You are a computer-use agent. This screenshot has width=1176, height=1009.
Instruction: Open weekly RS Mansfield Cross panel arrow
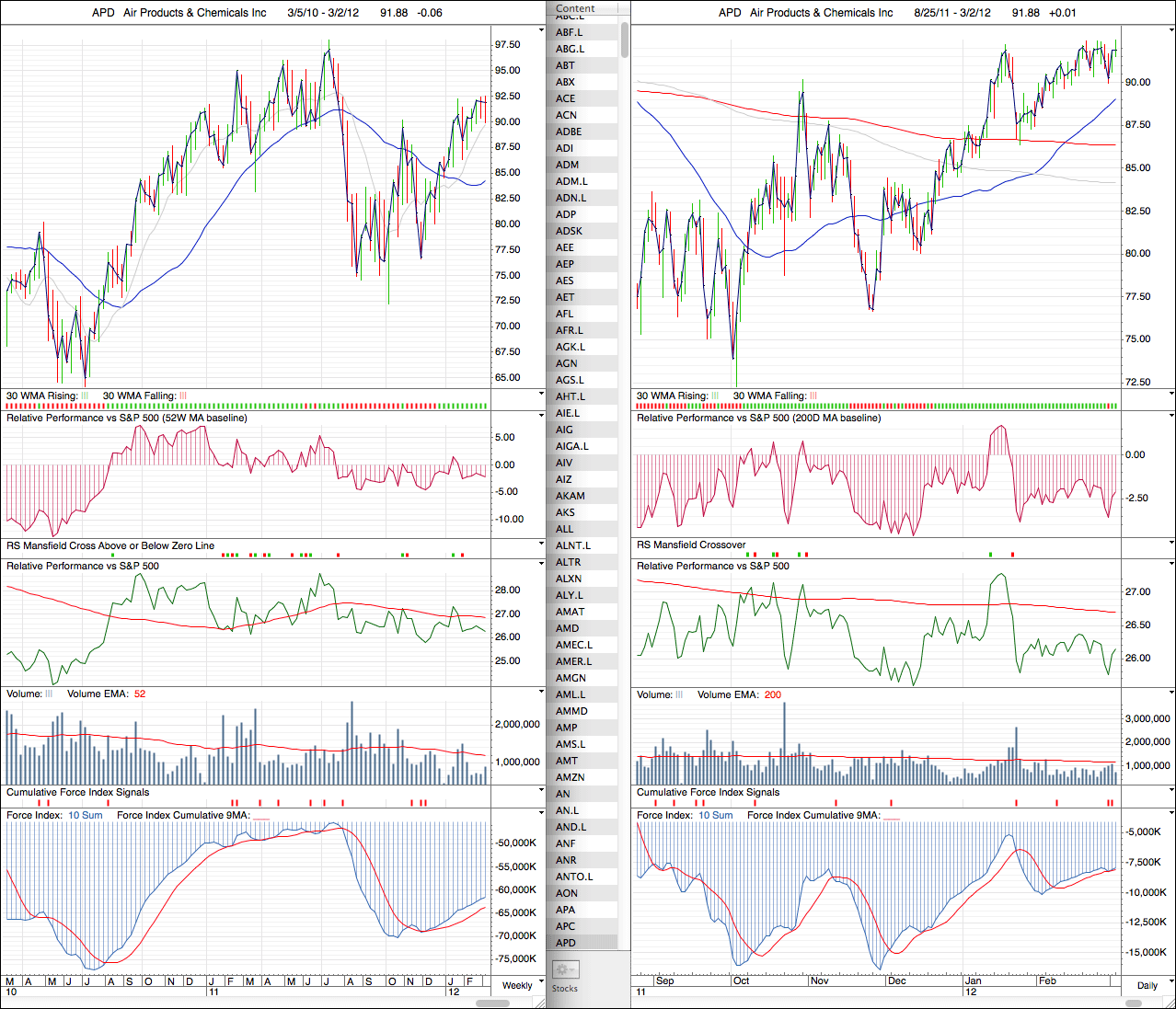tap(541, 544)
